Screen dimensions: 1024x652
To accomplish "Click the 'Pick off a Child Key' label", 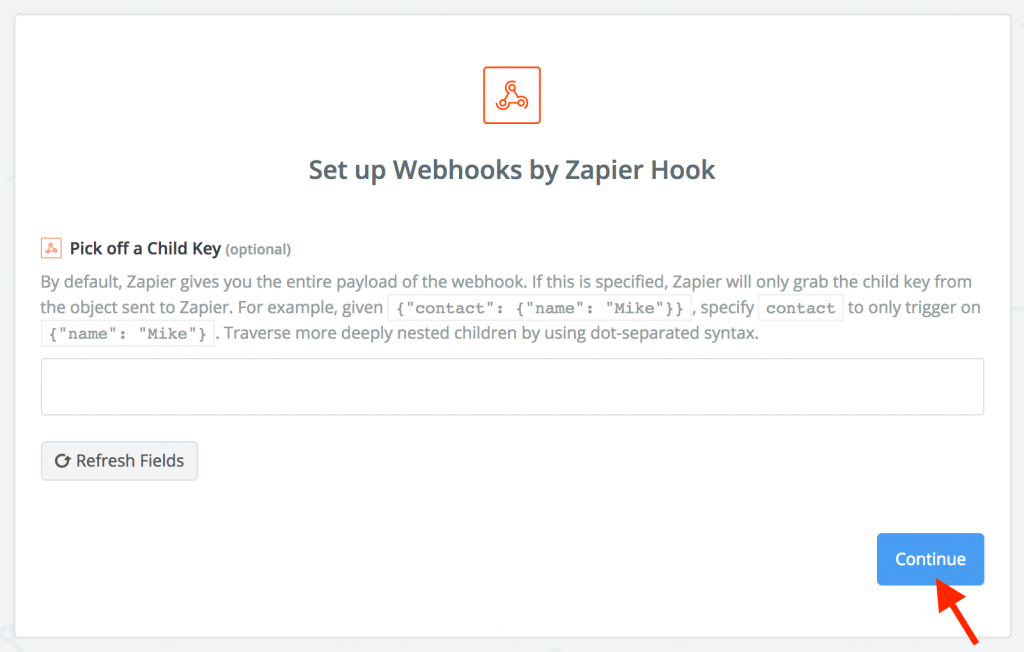I will pos(145,249).
